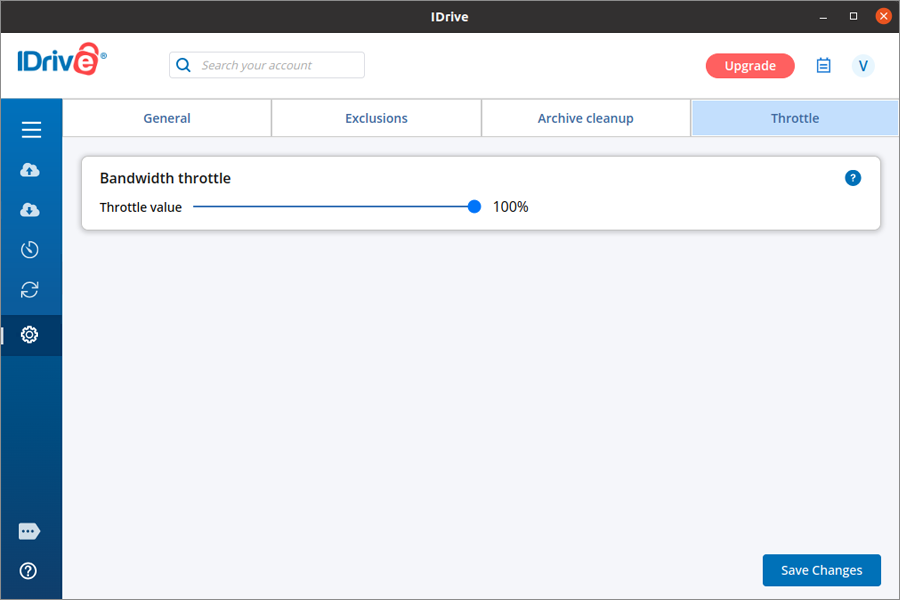Click the Bandwidth throttle help icon

coord(853,178)
